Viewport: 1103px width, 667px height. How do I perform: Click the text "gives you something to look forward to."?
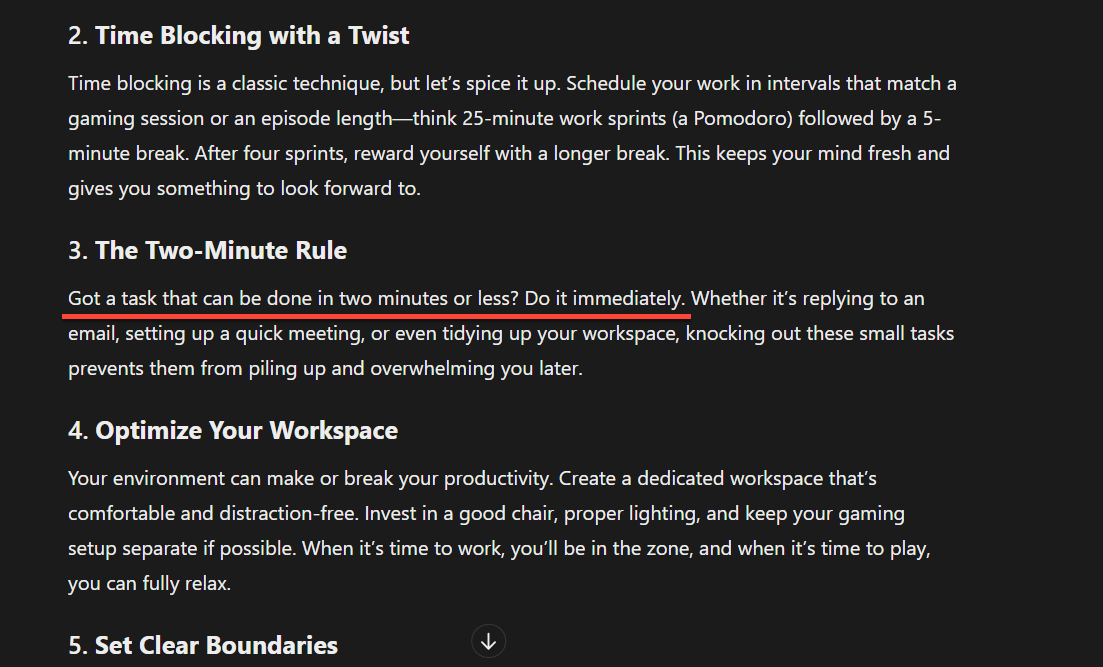pos(244,189)
